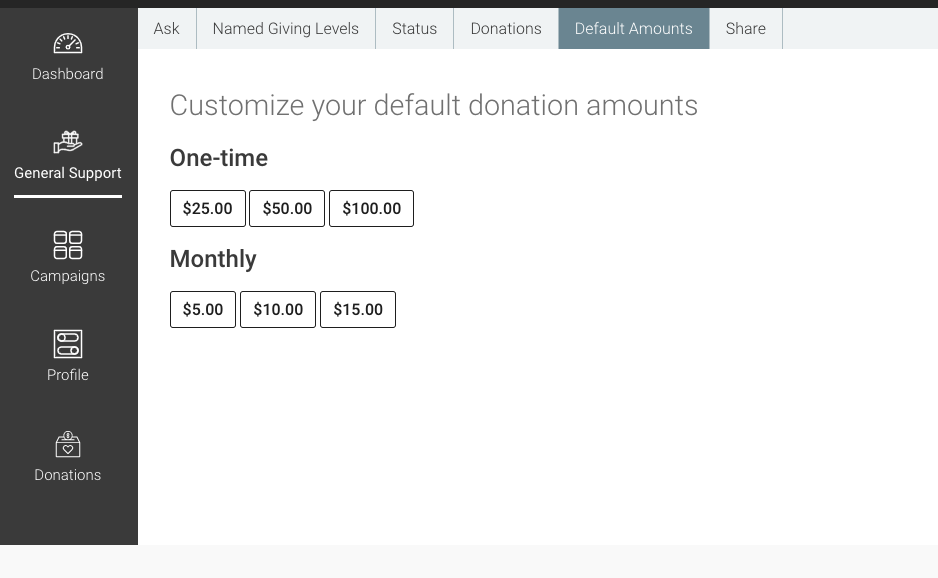Image resolution: width=938 pixels, height=578 pixels.
Task: Click the $50.00 one-time donation button
Action: pyautogui.click(x=287, y=208)
